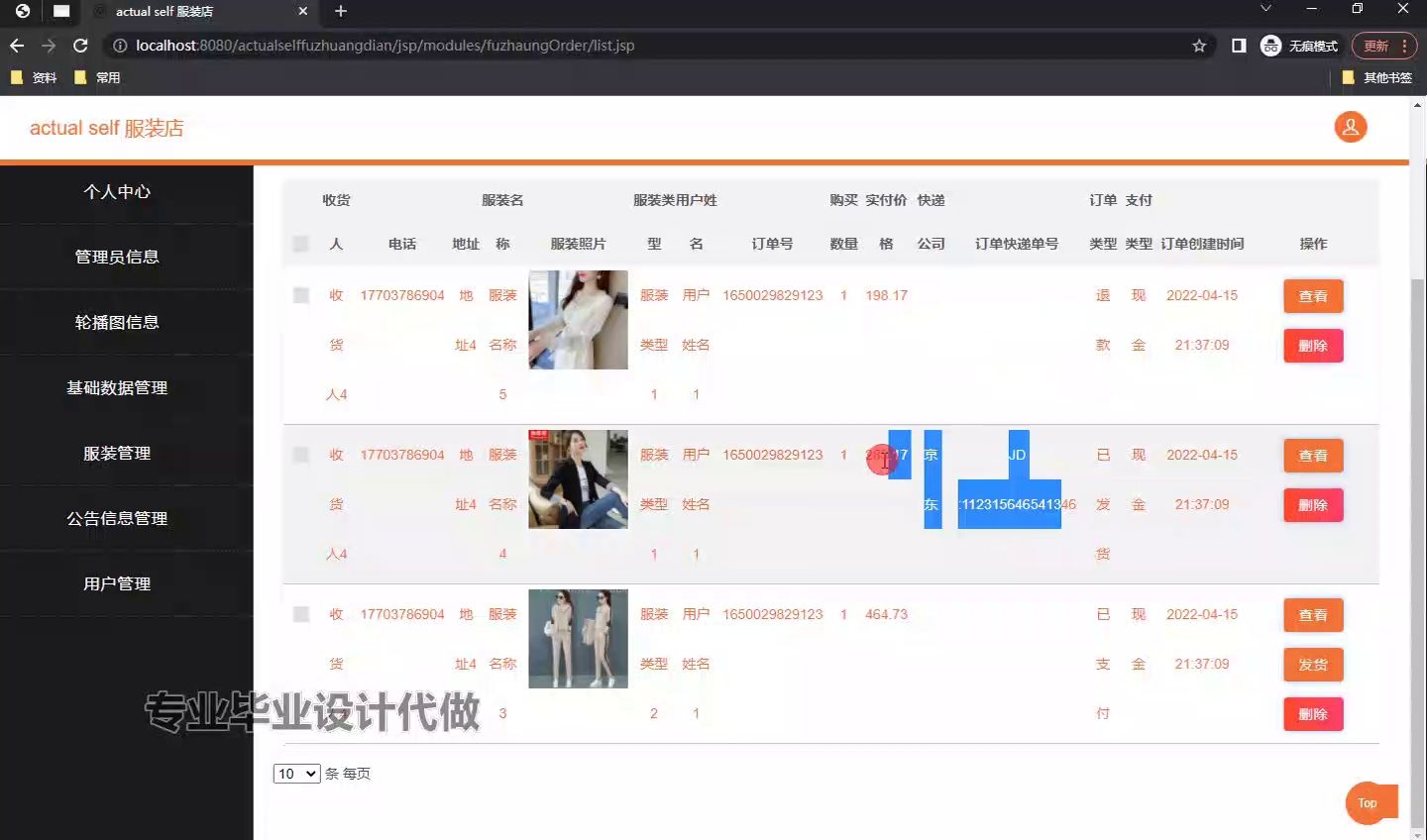Click the orange user avatar icon

1350,127
